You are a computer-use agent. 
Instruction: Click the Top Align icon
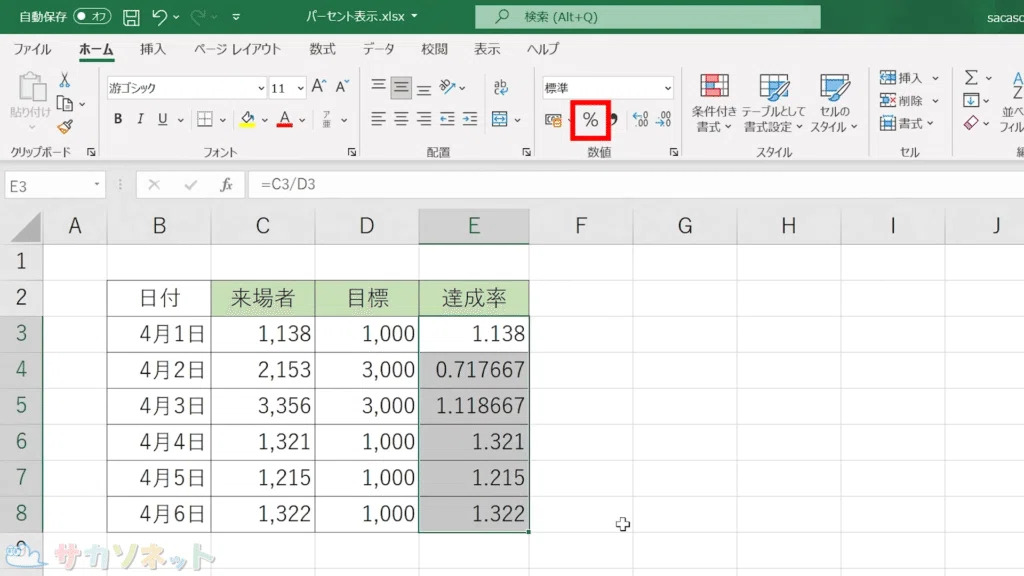coord(378,87)
